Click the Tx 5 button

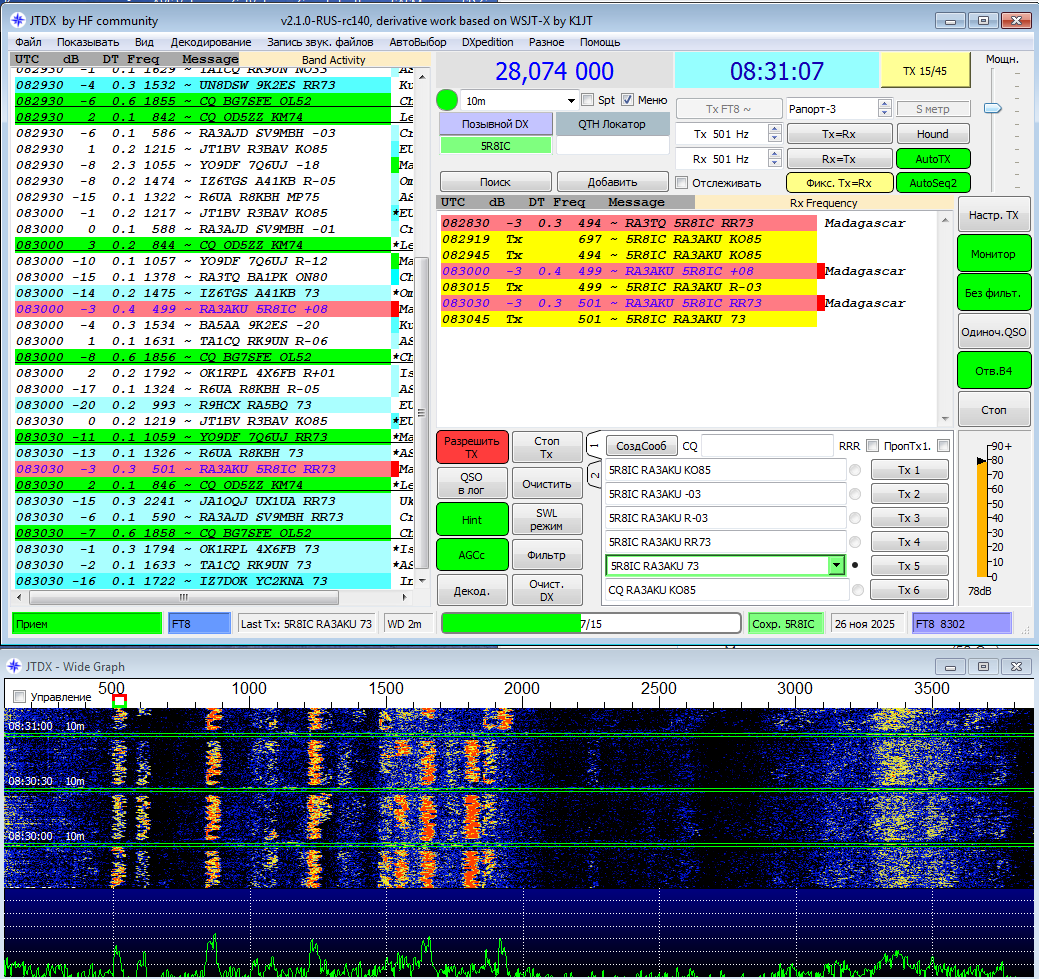908,565
